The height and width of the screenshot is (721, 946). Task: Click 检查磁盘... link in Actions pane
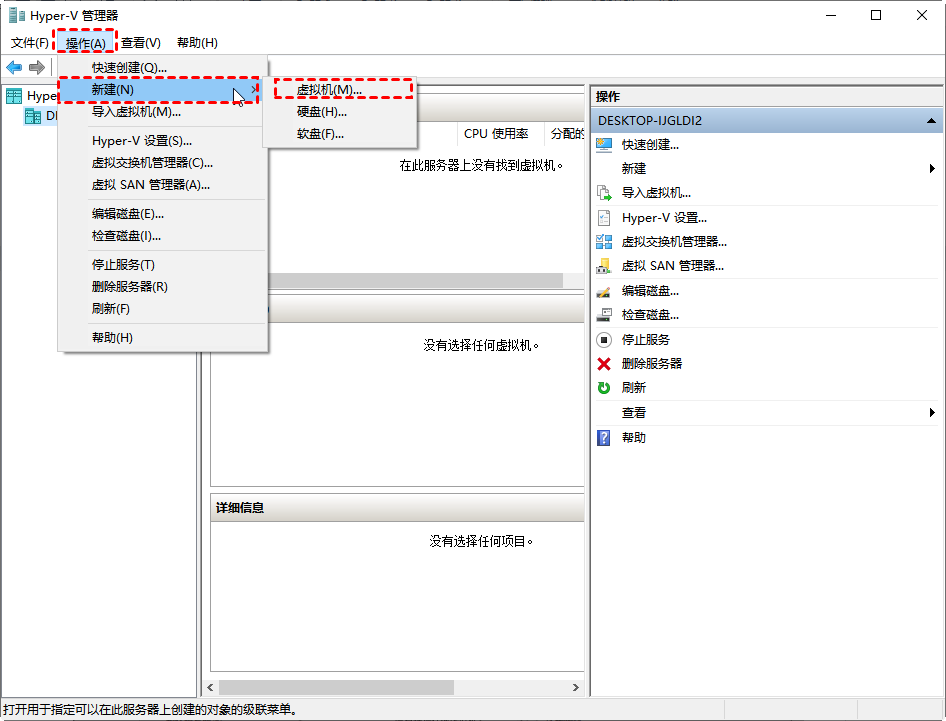(650, 315)
